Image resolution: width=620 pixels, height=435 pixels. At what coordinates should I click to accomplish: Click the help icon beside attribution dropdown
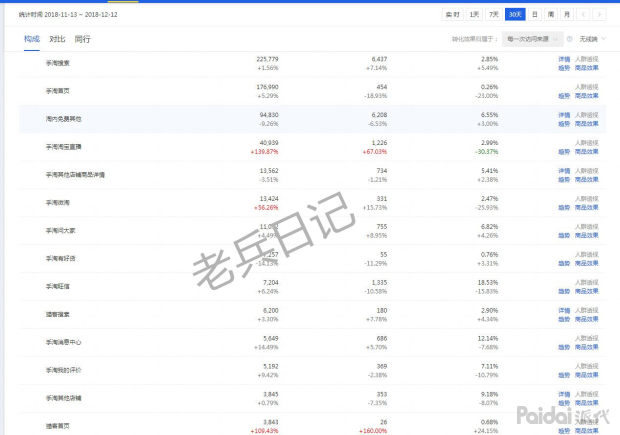tap(570, 39)
